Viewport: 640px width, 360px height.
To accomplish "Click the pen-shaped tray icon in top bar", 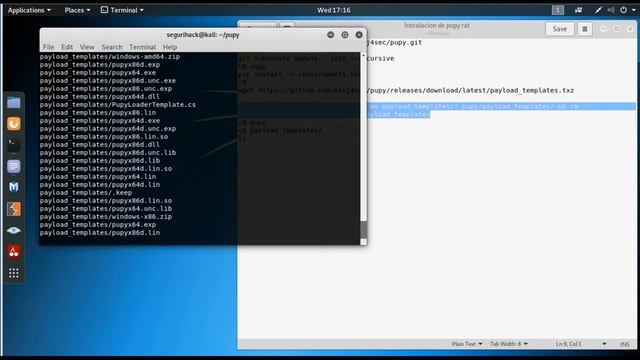I will pyautogui.click(x=598, y=10).
